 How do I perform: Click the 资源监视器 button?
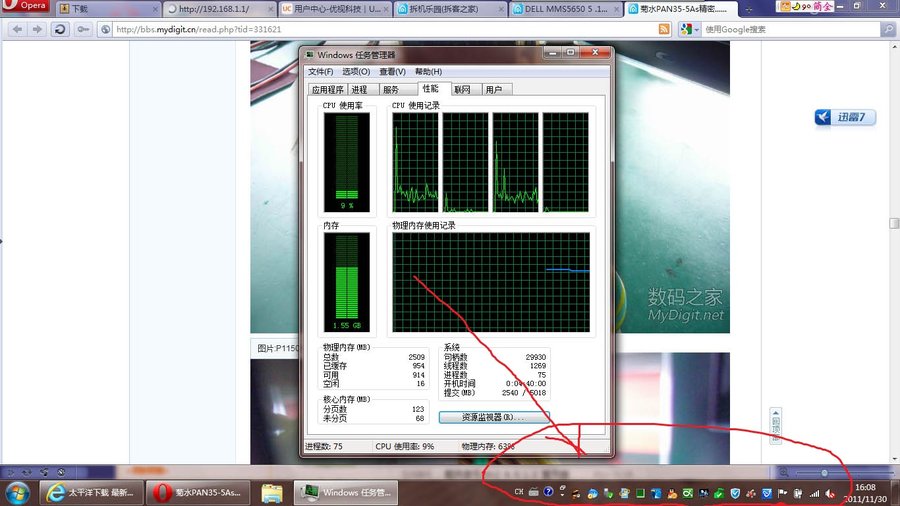pyautogui.click(x=493, y=416)
